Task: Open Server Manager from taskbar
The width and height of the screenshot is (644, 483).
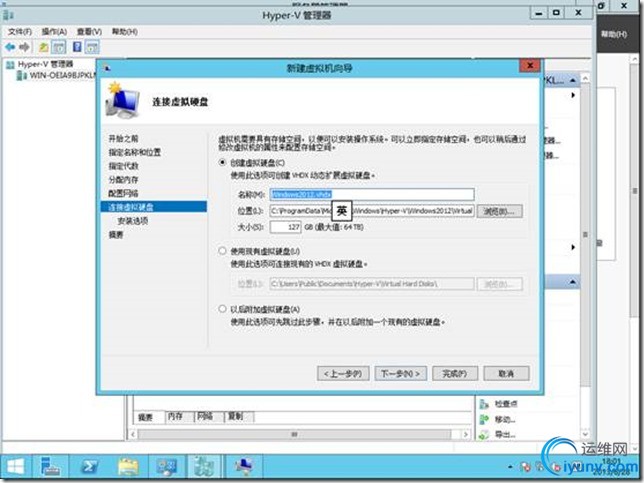Action: coord(50,467)
